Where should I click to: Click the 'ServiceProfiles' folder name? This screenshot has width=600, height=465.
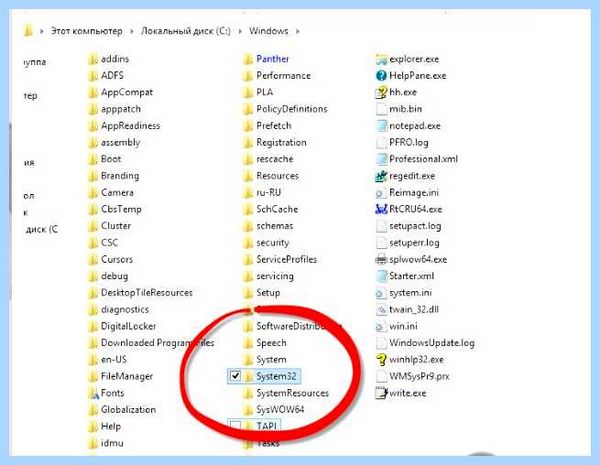(x=287, y=259)
